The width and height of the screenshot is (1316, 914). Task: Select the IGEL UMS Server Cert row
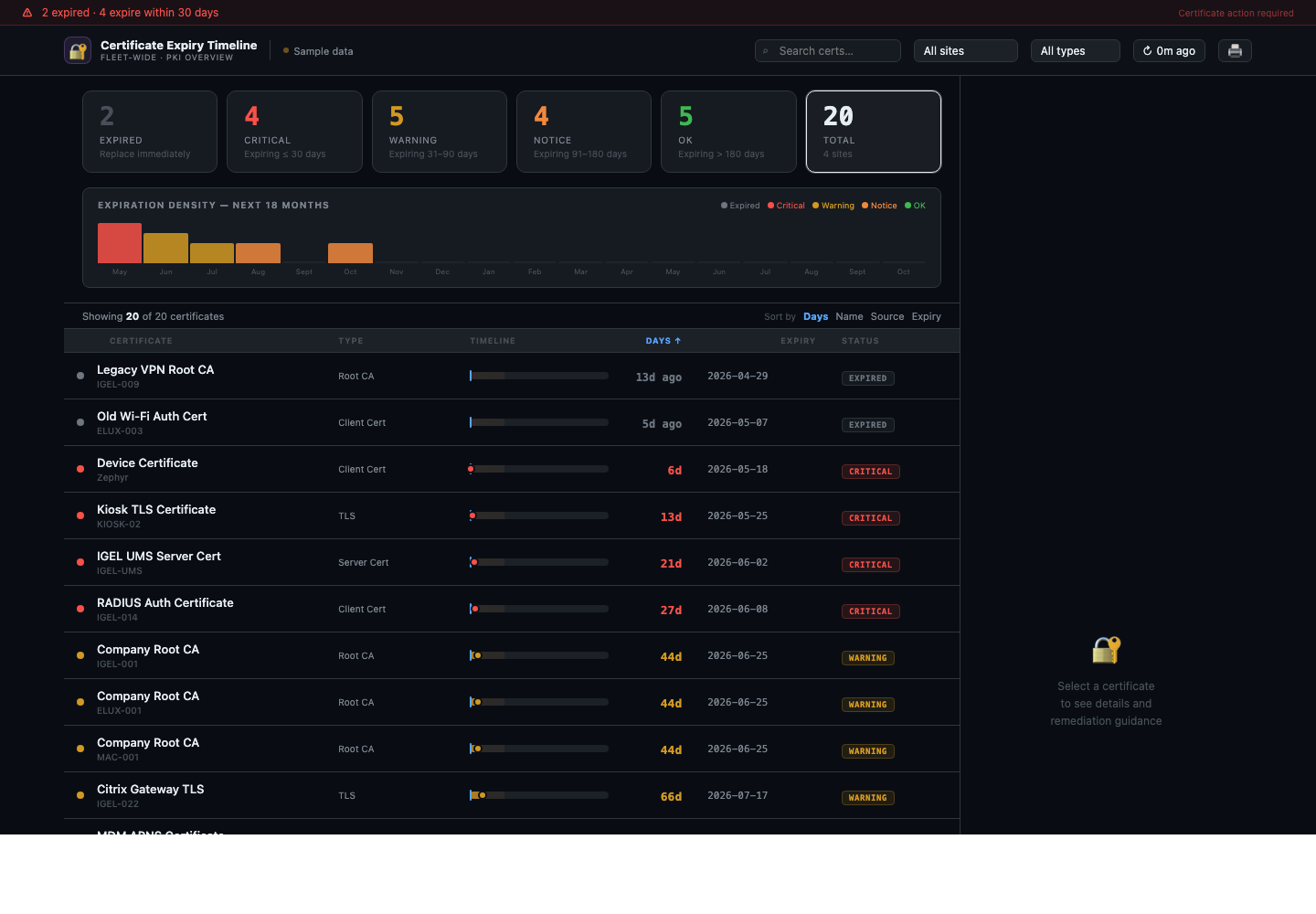[512, 563]
